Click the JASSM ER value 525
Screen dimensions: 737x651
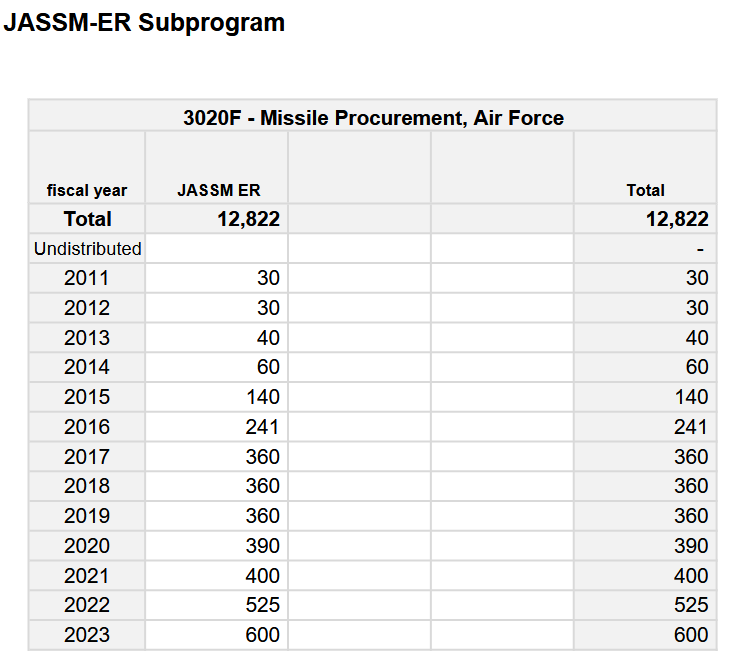point(263,605)
